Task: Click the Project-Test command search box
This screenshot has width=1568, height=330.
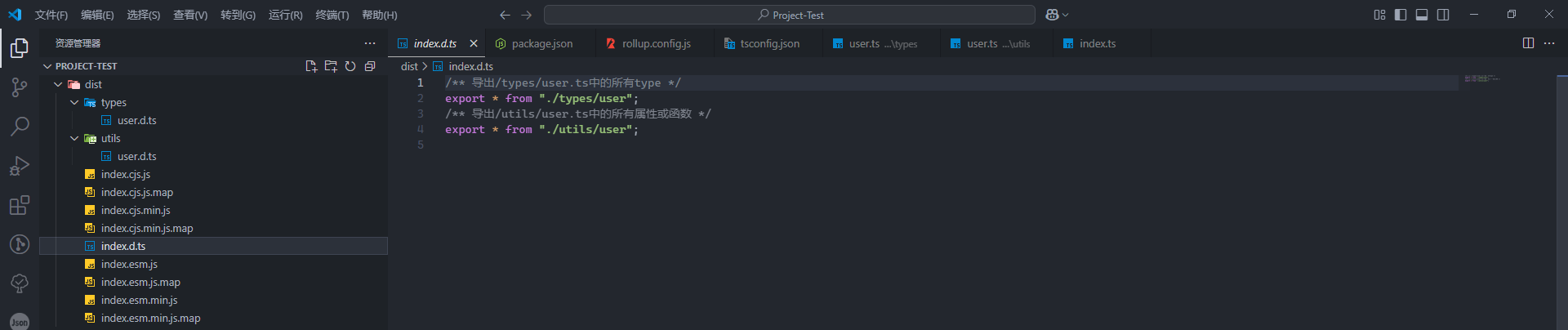Action: click(790, 15)
